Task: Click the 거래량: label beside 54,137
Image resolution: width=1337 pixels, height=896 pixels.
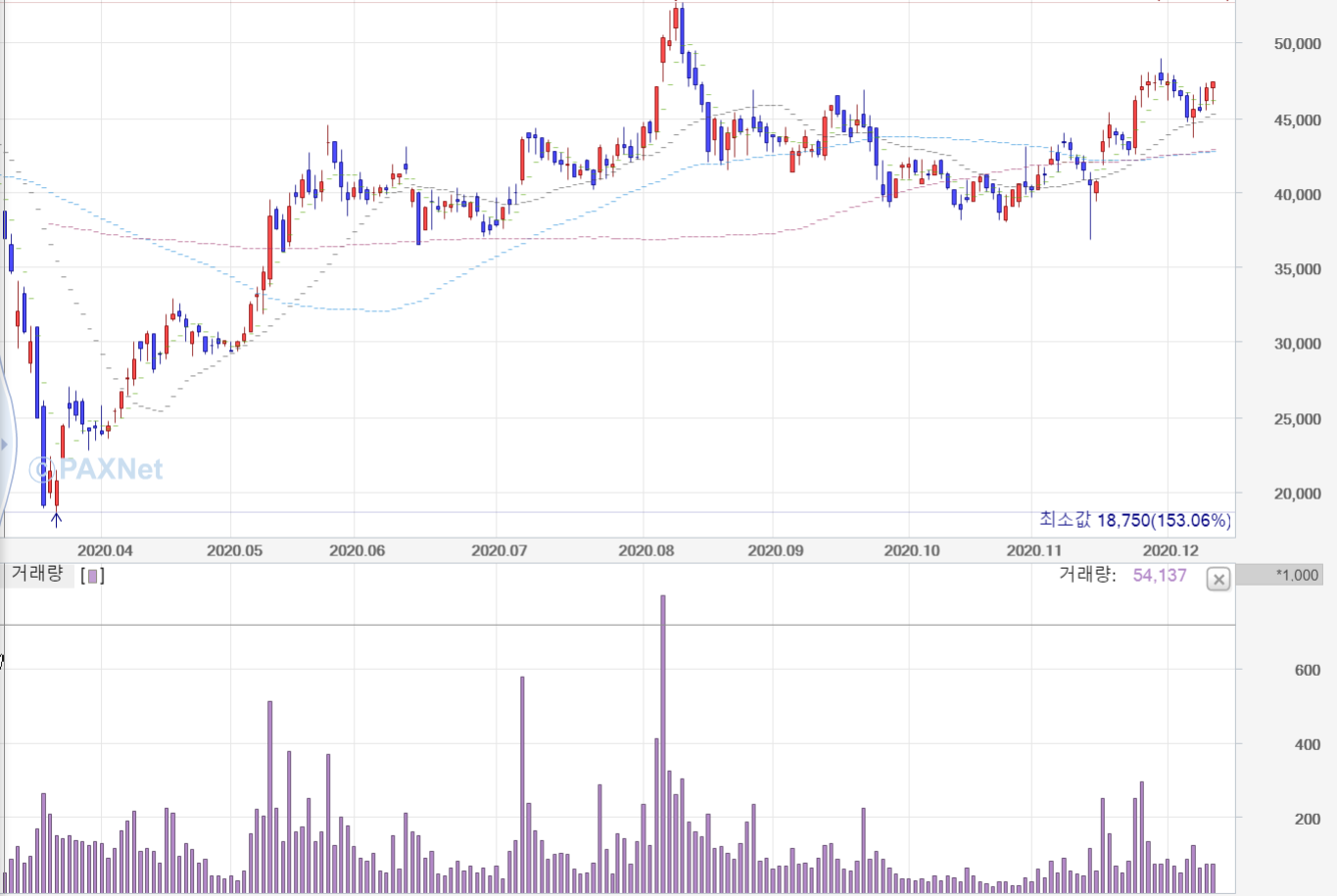Action: (x=1087, y=575)
